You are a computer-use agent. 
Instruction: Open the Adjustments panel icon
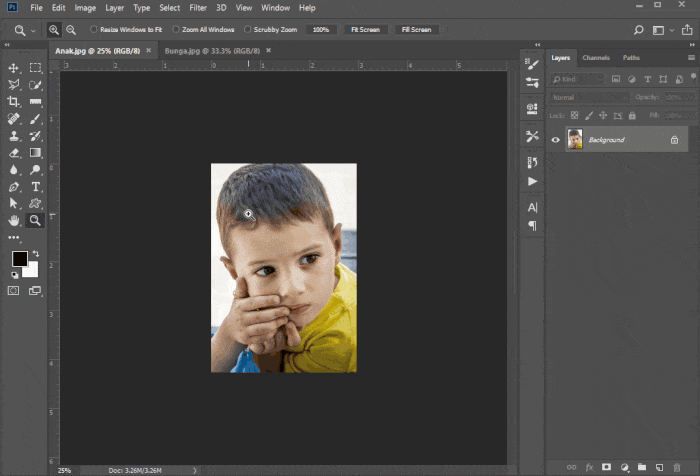[532, 82]
